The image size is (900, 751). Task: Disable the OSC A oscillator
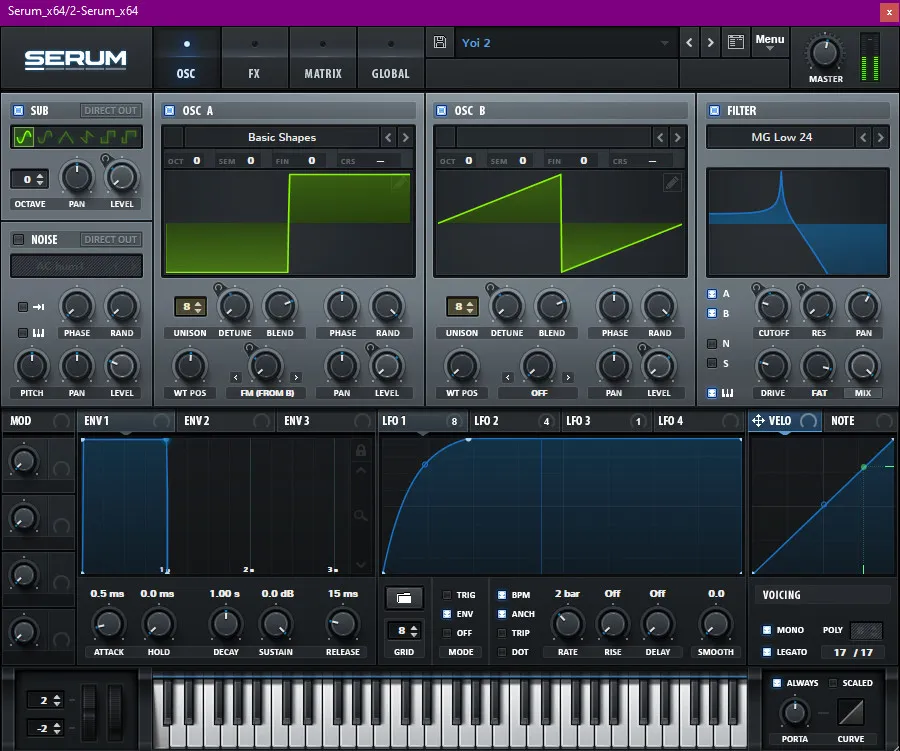tap(169, 111)
